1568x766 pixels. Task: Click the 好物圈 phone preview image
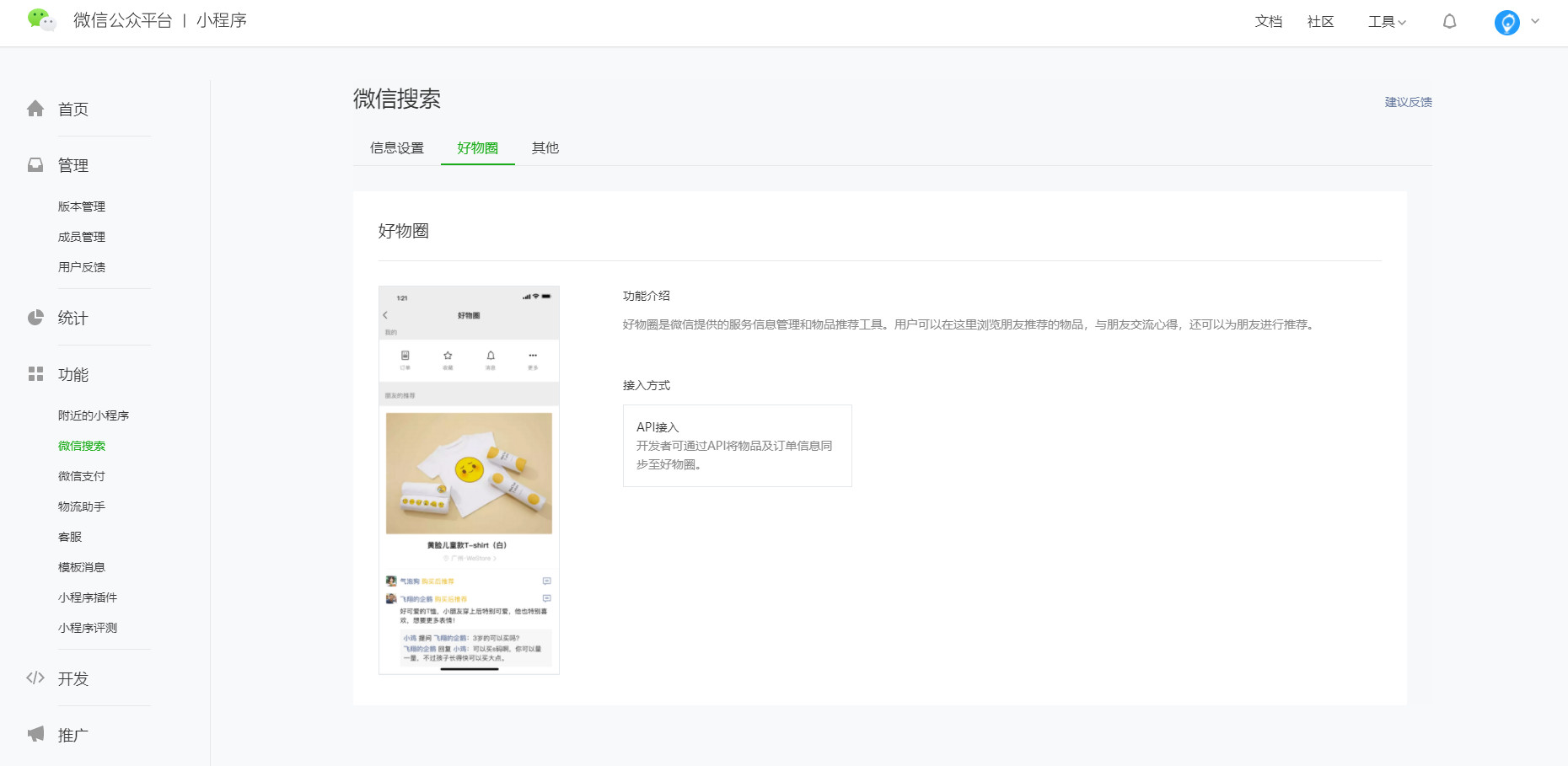[x=469, y=480]
